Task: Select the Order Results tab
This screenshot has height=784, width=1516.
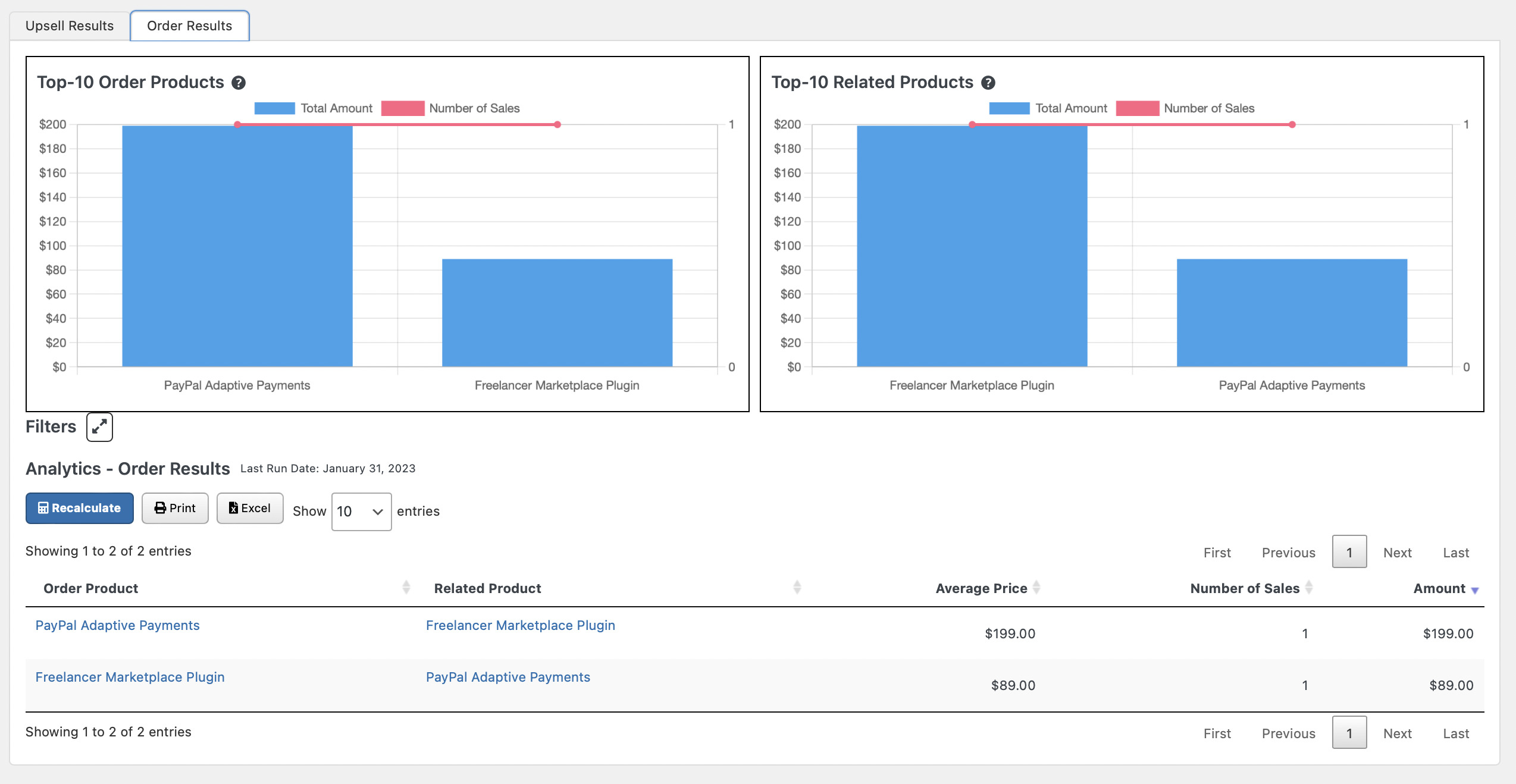Action: pyautogui.click(x=189, y=26)
